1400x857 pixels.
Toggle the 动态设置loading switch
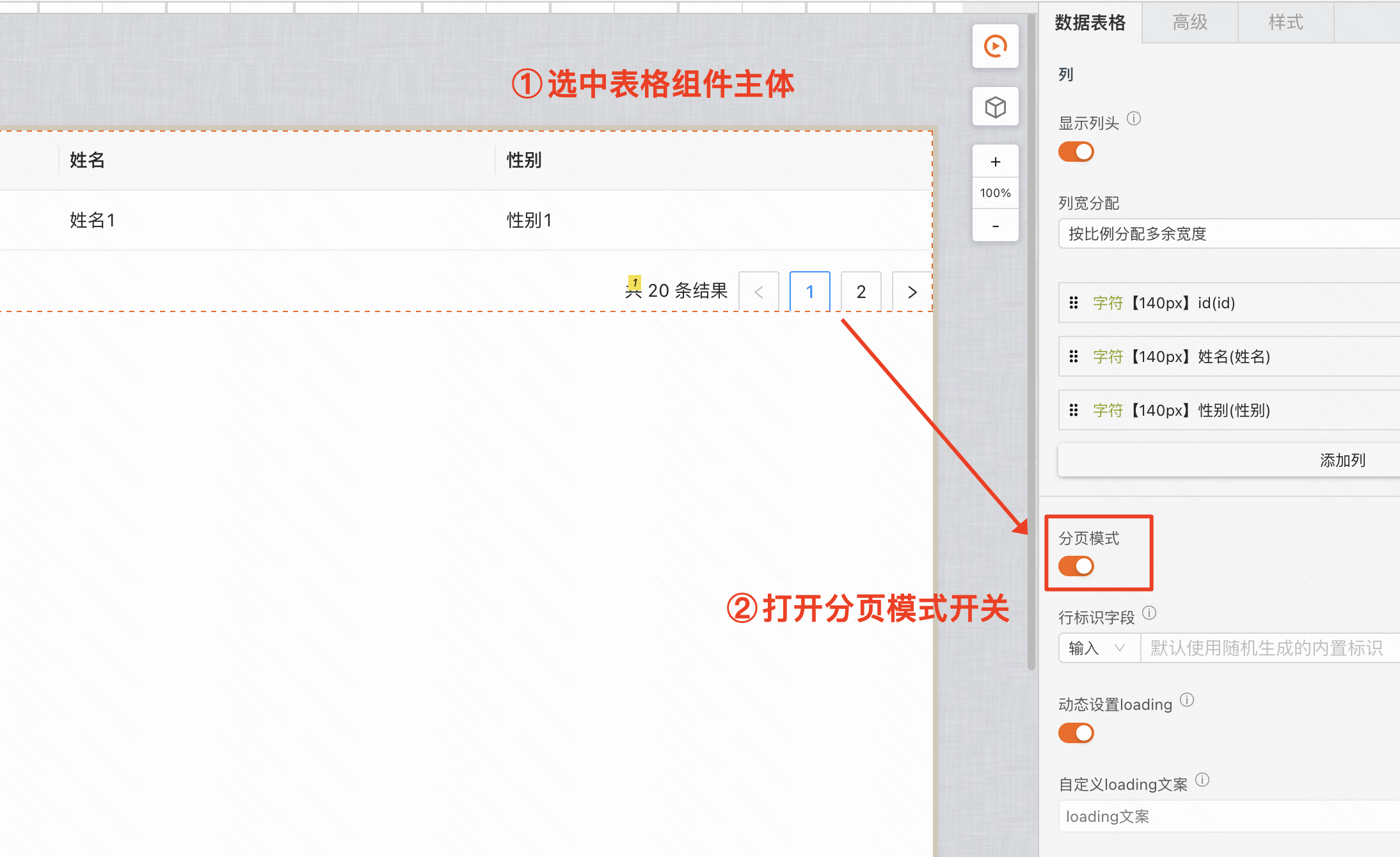click(x=1076, y=733)
